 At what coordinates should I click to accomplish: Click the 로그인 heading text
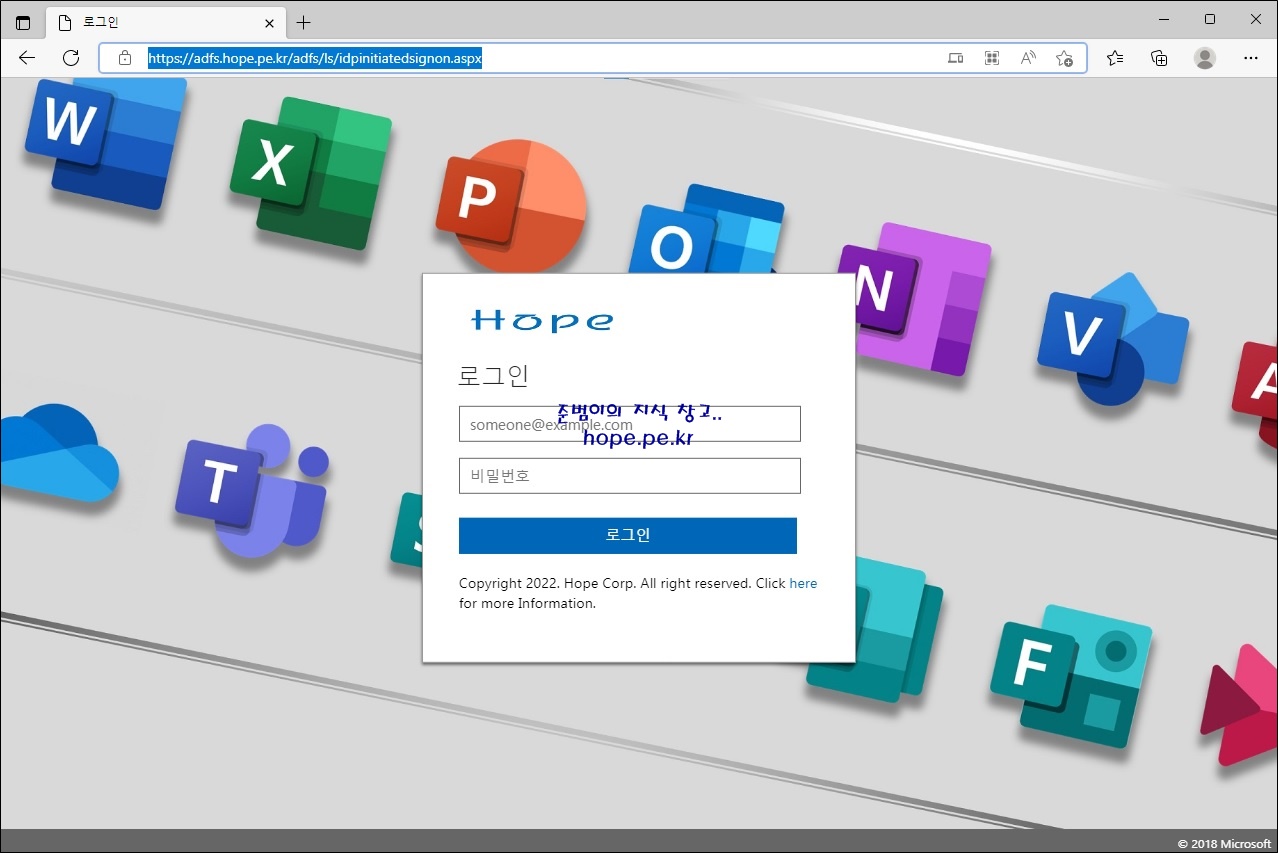(x=493, y=376)
